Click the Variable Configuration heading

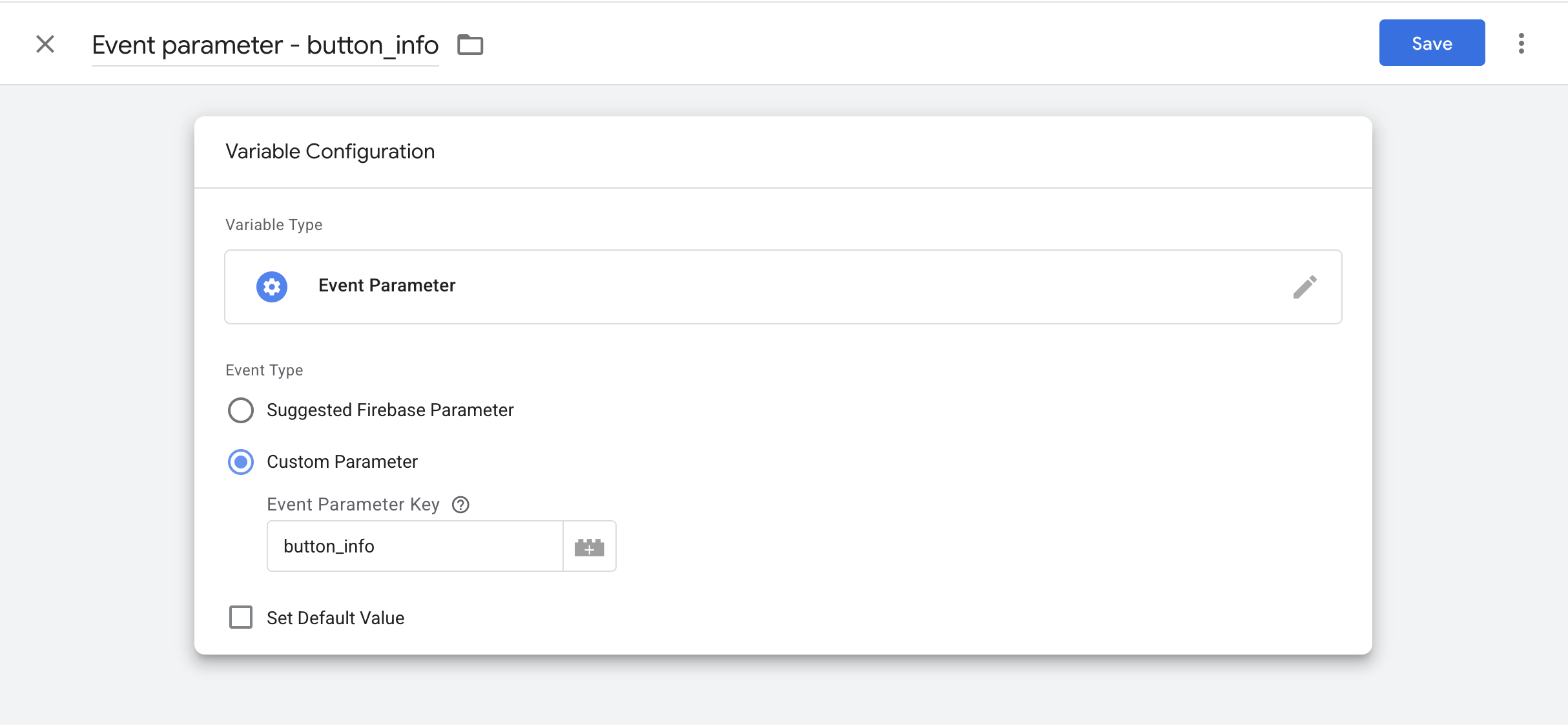click(x=330, y=151)
